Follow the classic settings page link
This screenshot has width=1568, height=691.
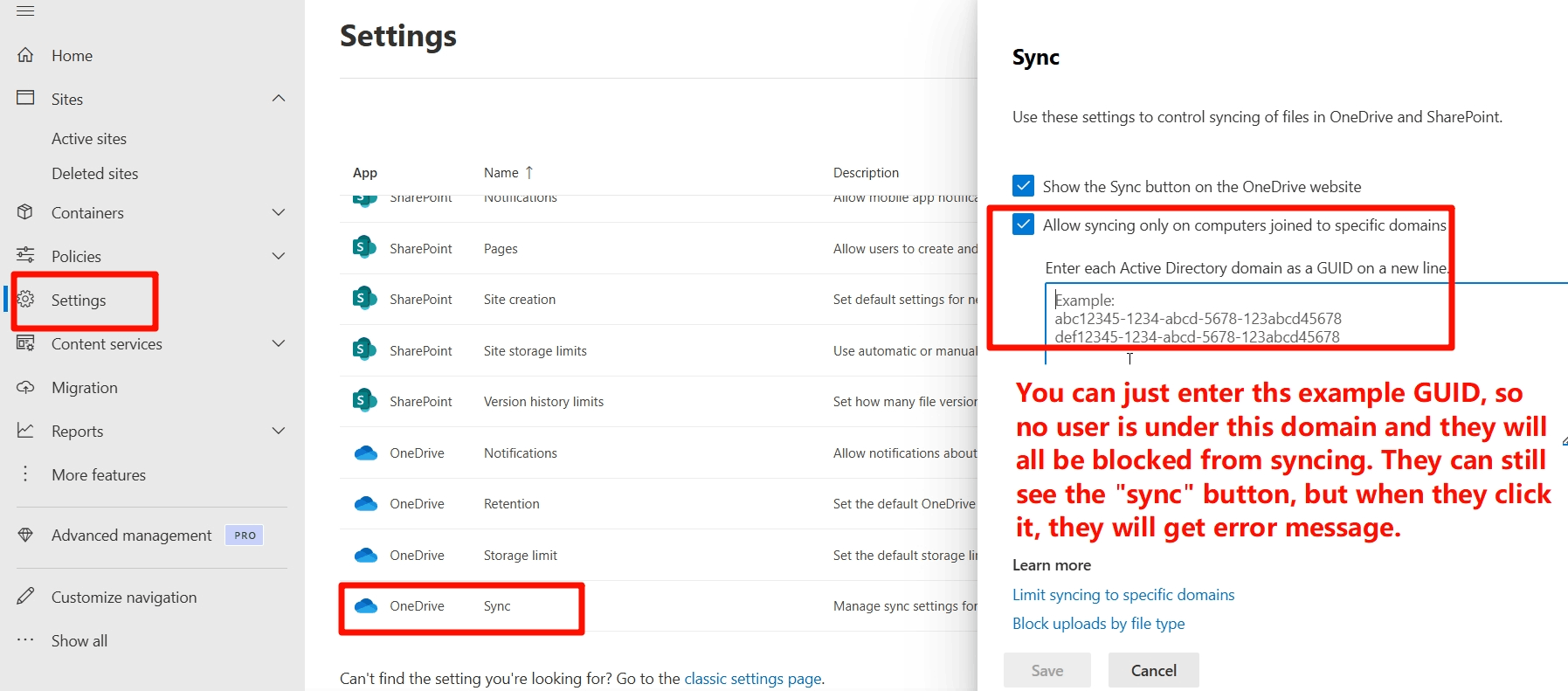[753, 679]
